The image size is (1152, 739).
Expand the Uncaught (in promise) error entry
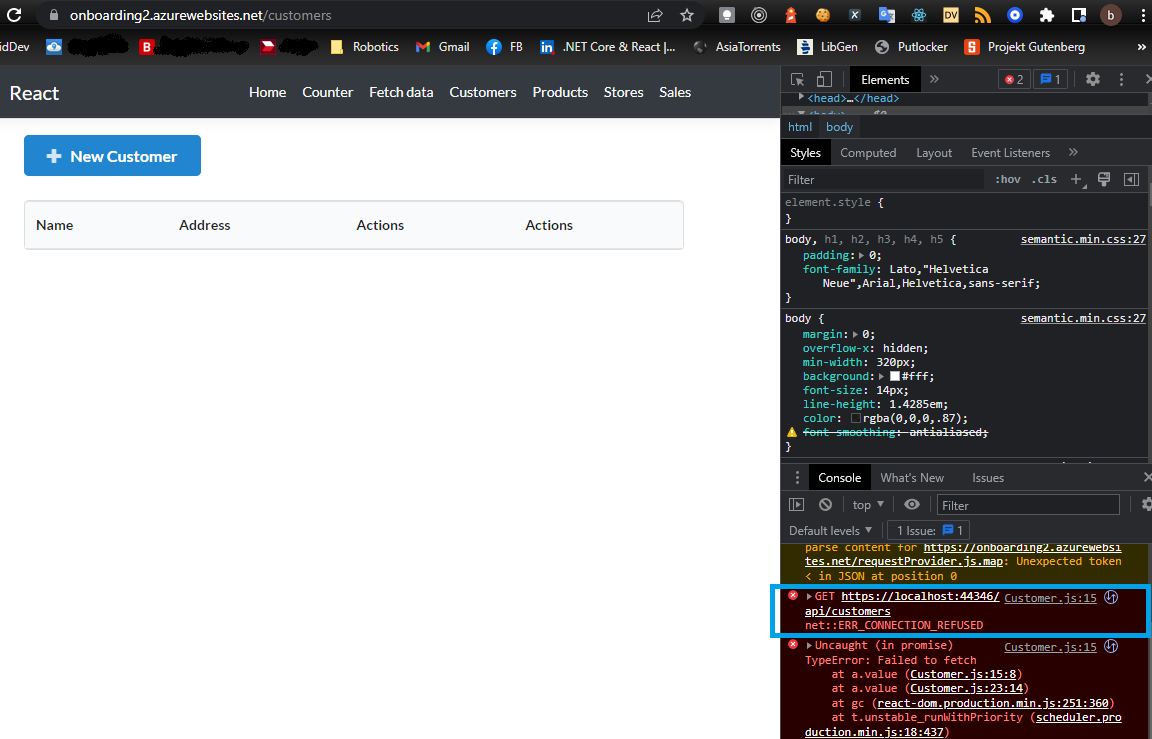coord(810,646)
